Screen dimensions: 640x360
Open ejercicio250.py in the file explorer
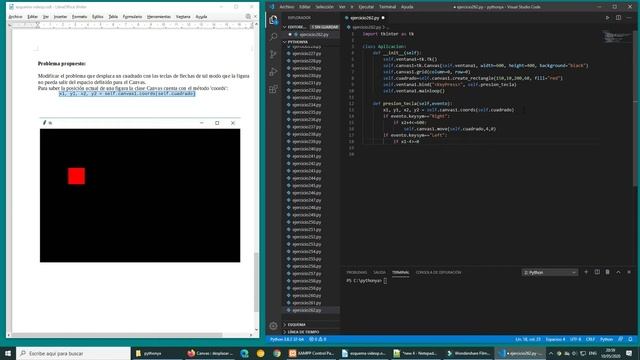(307, 222)
